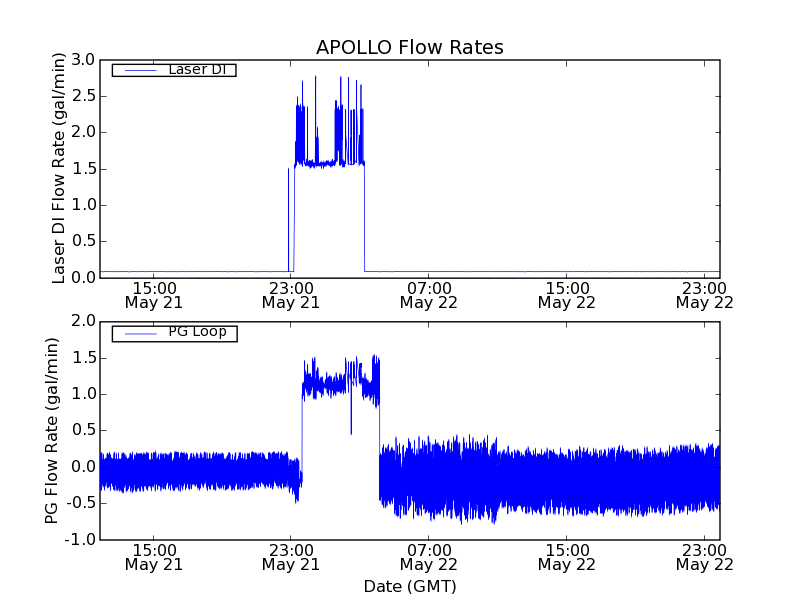This screenshot has height=600, width=800.
Task: Click the APOLLO Flow Rates chart title
Action: [x=409, y=47]
